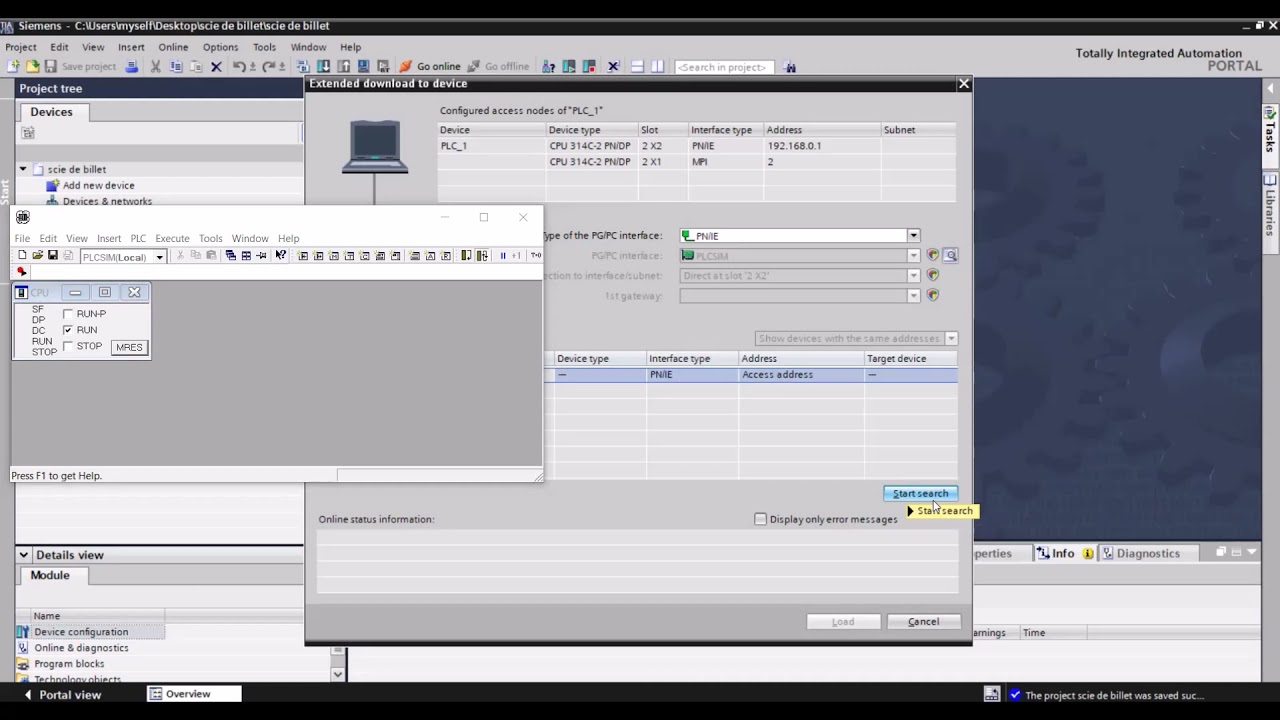The height and width of the screenshot is (720, 1280).
Task: Open Online menu in TIA Portal
Action: (173, 47)
